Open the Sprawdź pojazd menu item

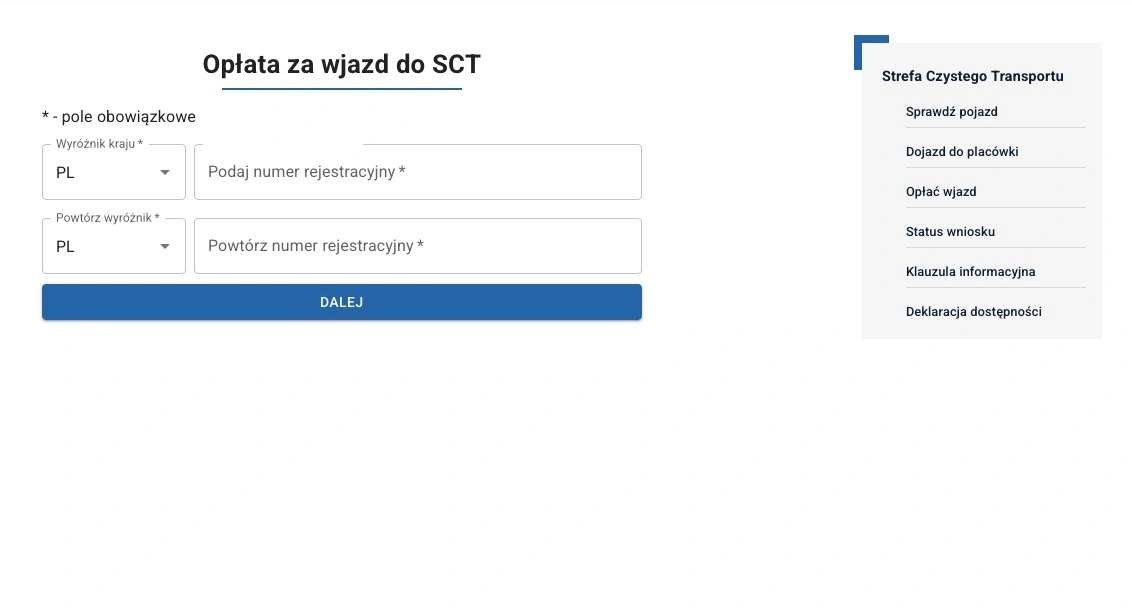pyautogui.click(x=952, y=112)
